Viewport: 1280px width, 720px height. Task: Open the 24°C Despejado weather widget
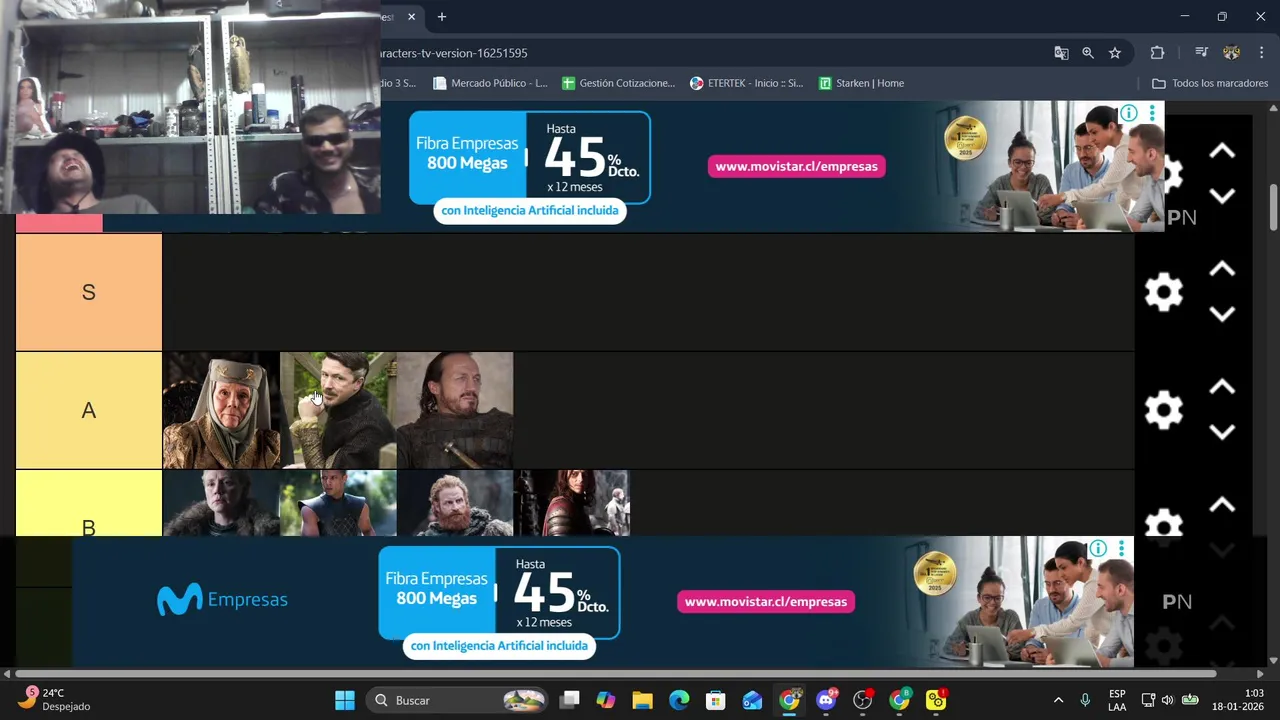point(55,700)
